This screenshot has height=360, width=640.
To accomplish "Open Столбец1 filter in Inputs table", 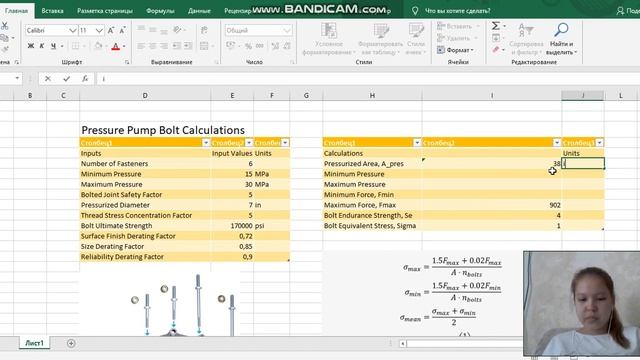I will point(206,142).
